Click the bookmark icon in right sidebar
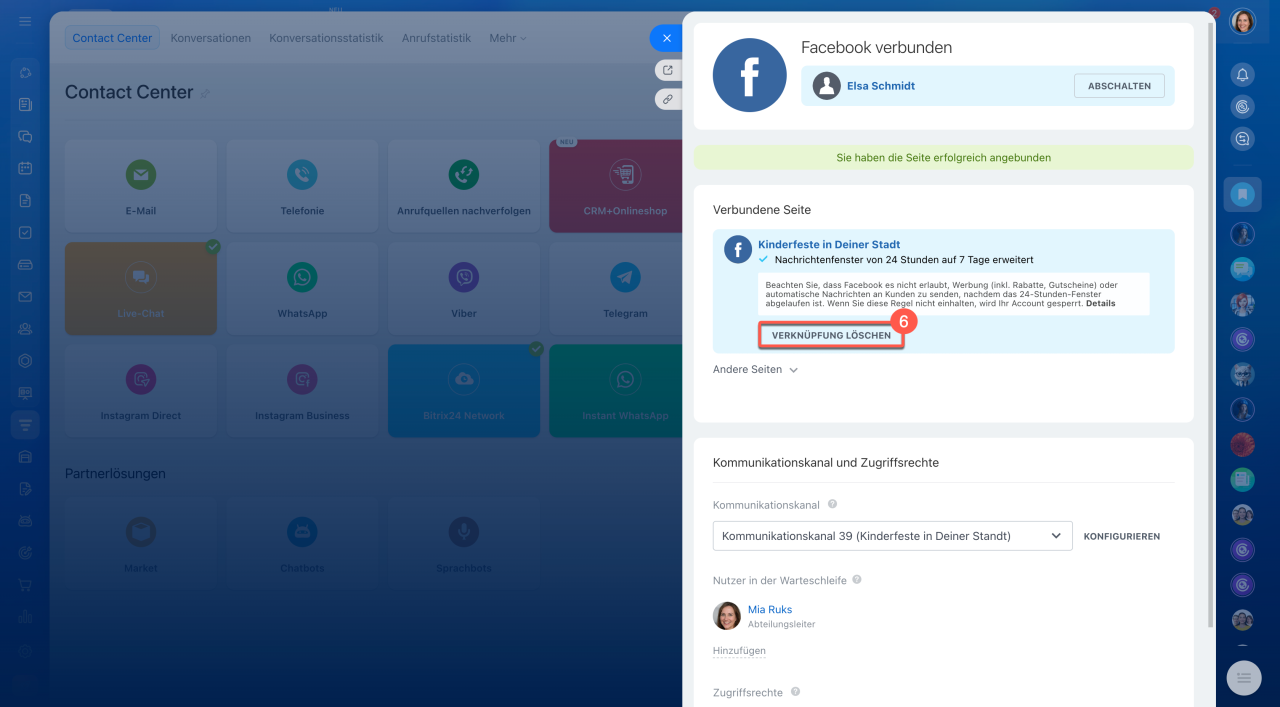 (1242, 194)
